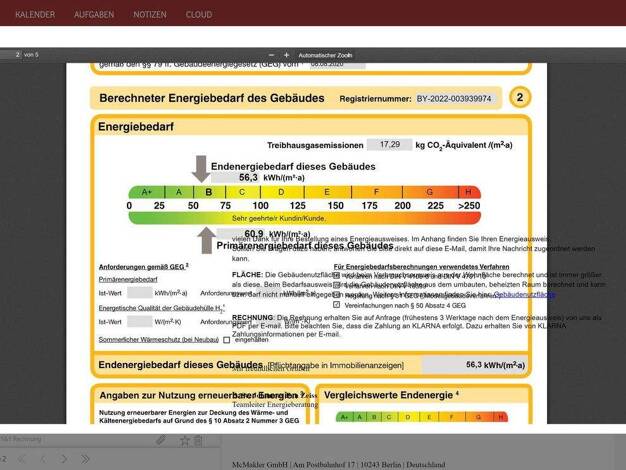Screen dimensions: 626x470
Task: Toggle the Vereinfachungen nach § 50 checkbox
Action: click(336, 305)
